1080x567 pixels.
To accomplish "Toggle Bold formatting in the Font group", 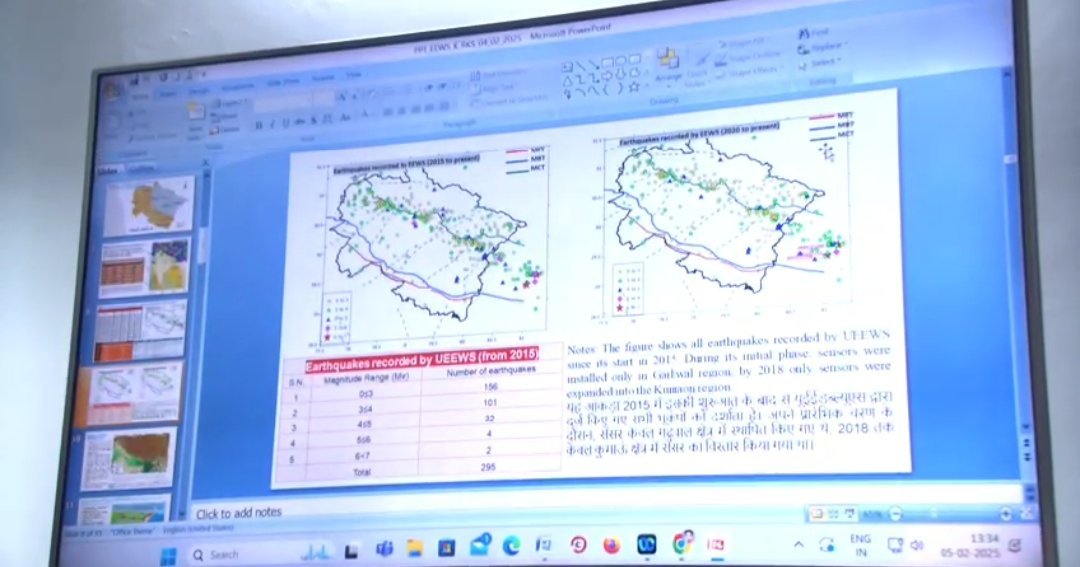I will coord(258,125).
